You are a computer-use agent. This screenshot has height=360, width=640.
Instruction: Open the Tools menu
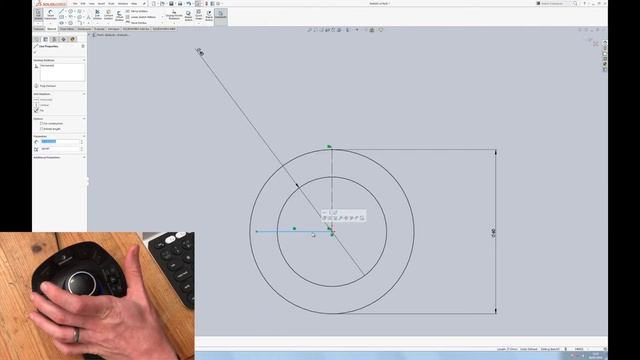click(111, 4)
